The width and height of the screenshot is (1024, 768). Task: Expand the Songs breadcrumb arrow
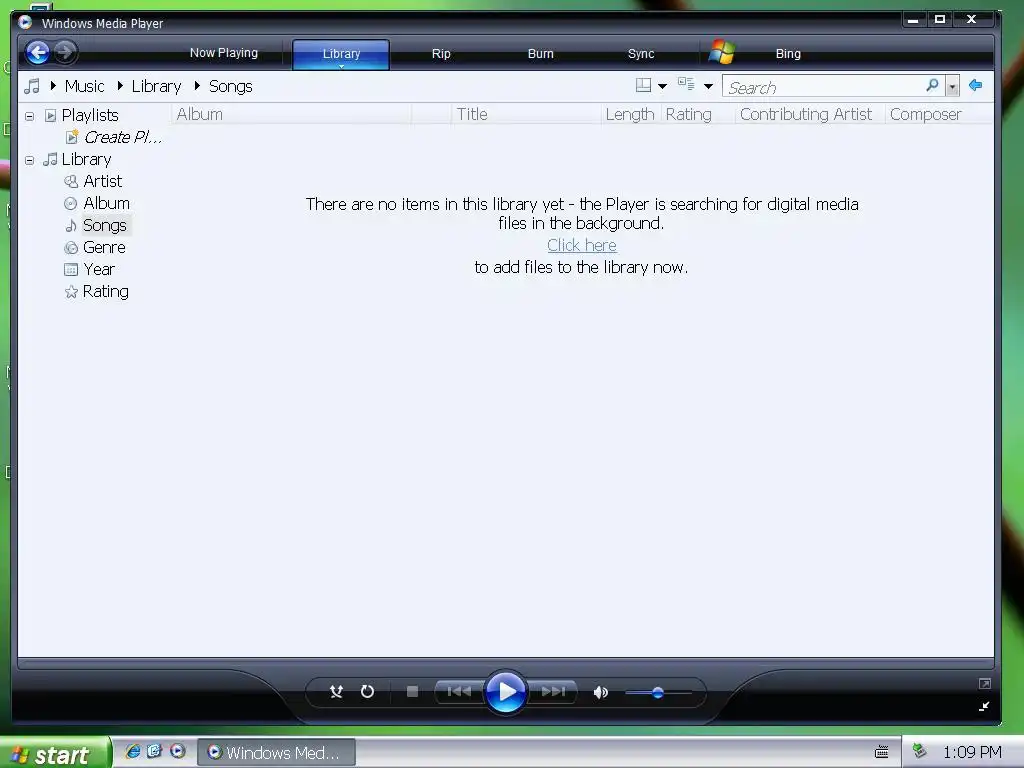pyautogui.click(x=197, y=86)
